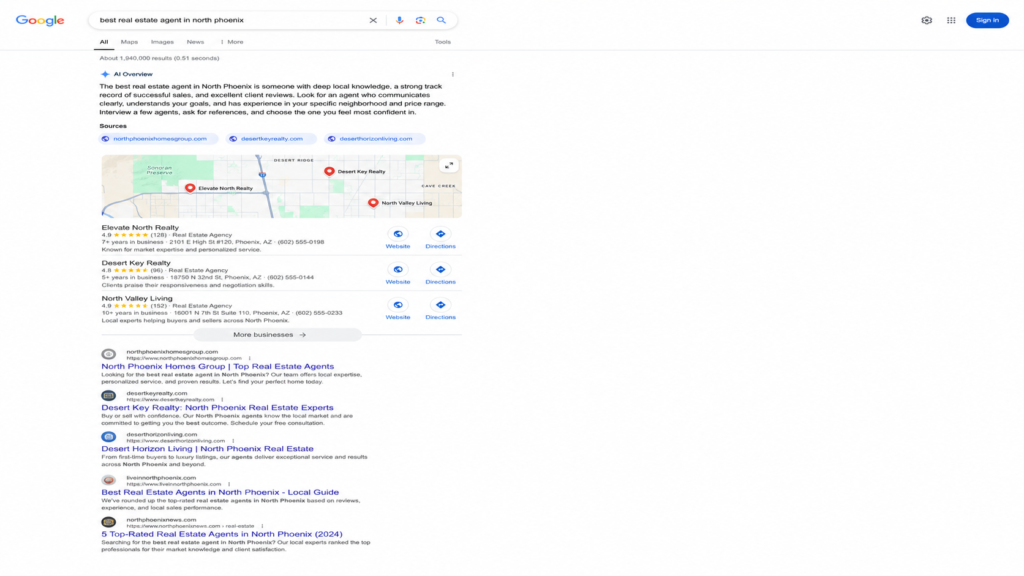
Task: Open Google Lens image search icon
Action: click(x=420, y=20)
